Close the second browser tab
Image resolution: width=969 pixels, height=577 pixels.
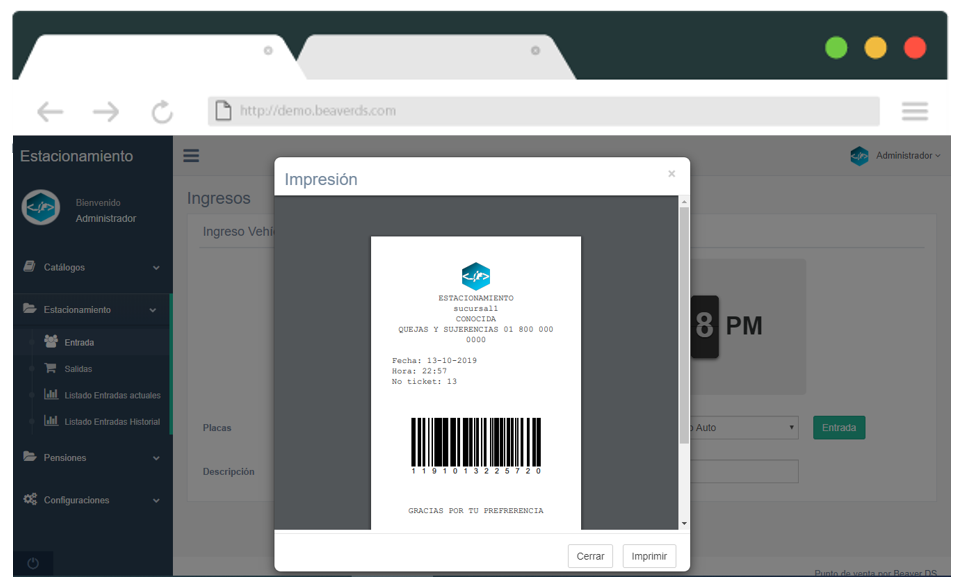click(x=535, y=51)
